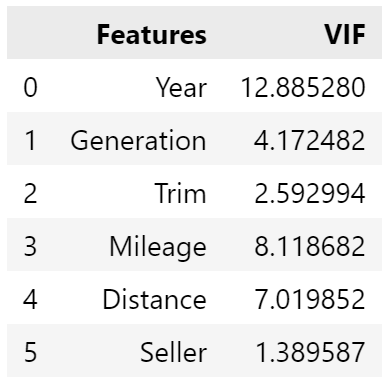Click VIF value 7.019852
Viewport: 389px width, 381px height.
(x=310, y=299)
